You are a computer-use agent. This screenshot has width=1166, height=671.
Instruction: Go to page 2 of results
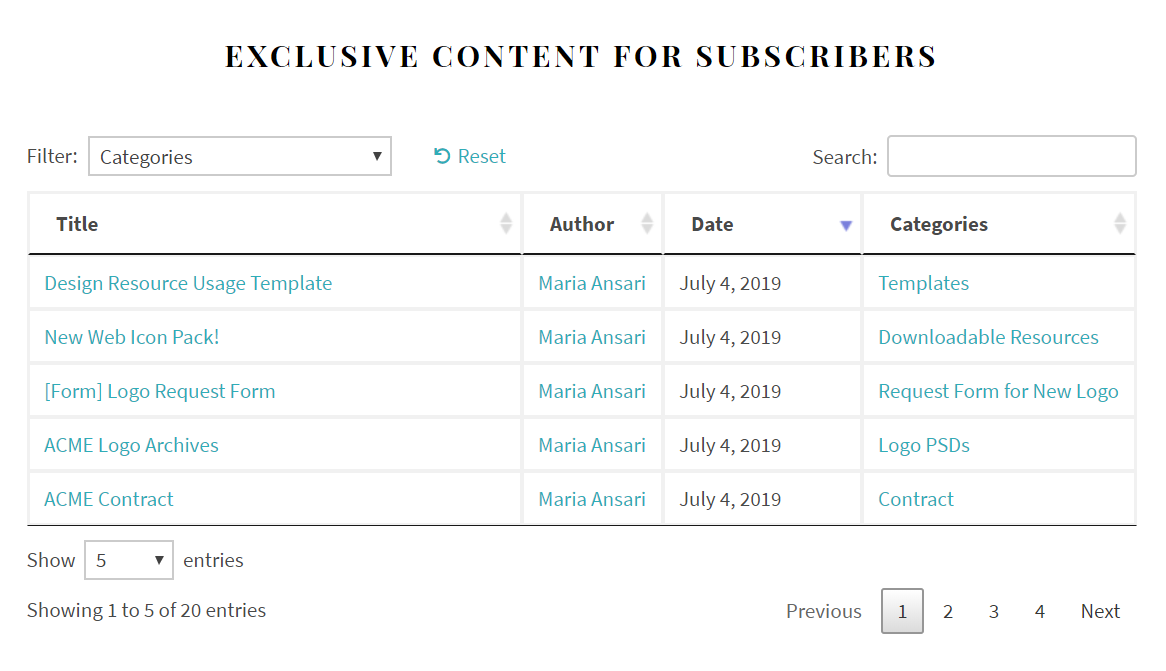[948, 611]
